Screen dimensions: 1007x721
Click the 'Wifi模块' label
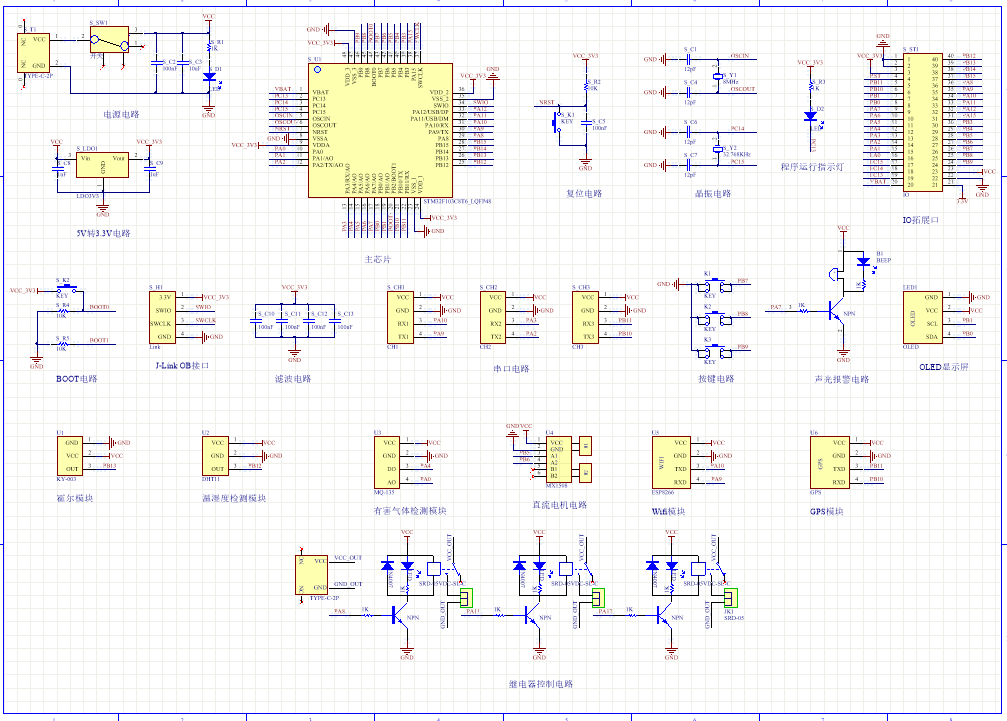[669, 512]
